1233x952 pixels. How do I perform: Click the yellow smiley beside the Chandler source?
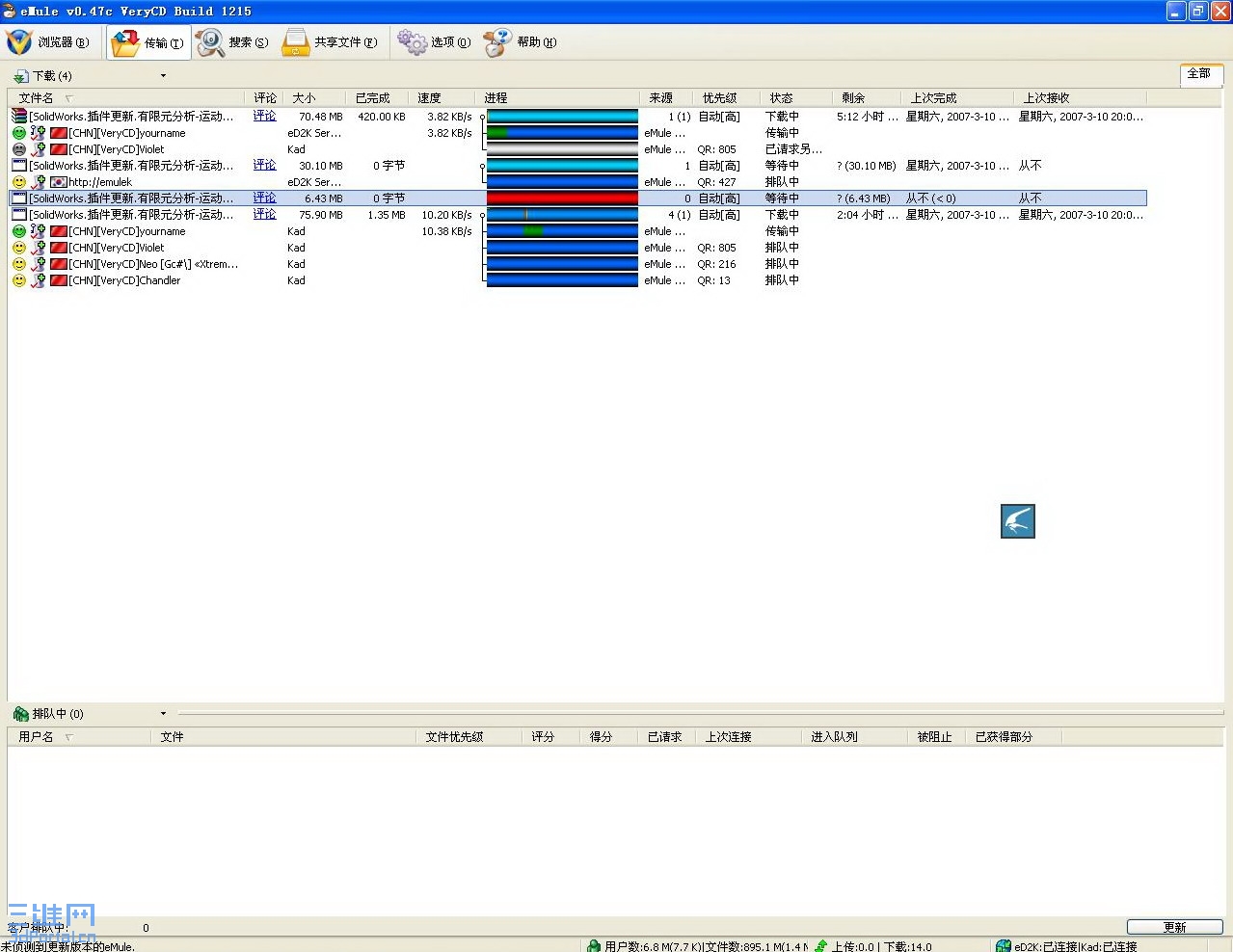(x=18, y=280)
